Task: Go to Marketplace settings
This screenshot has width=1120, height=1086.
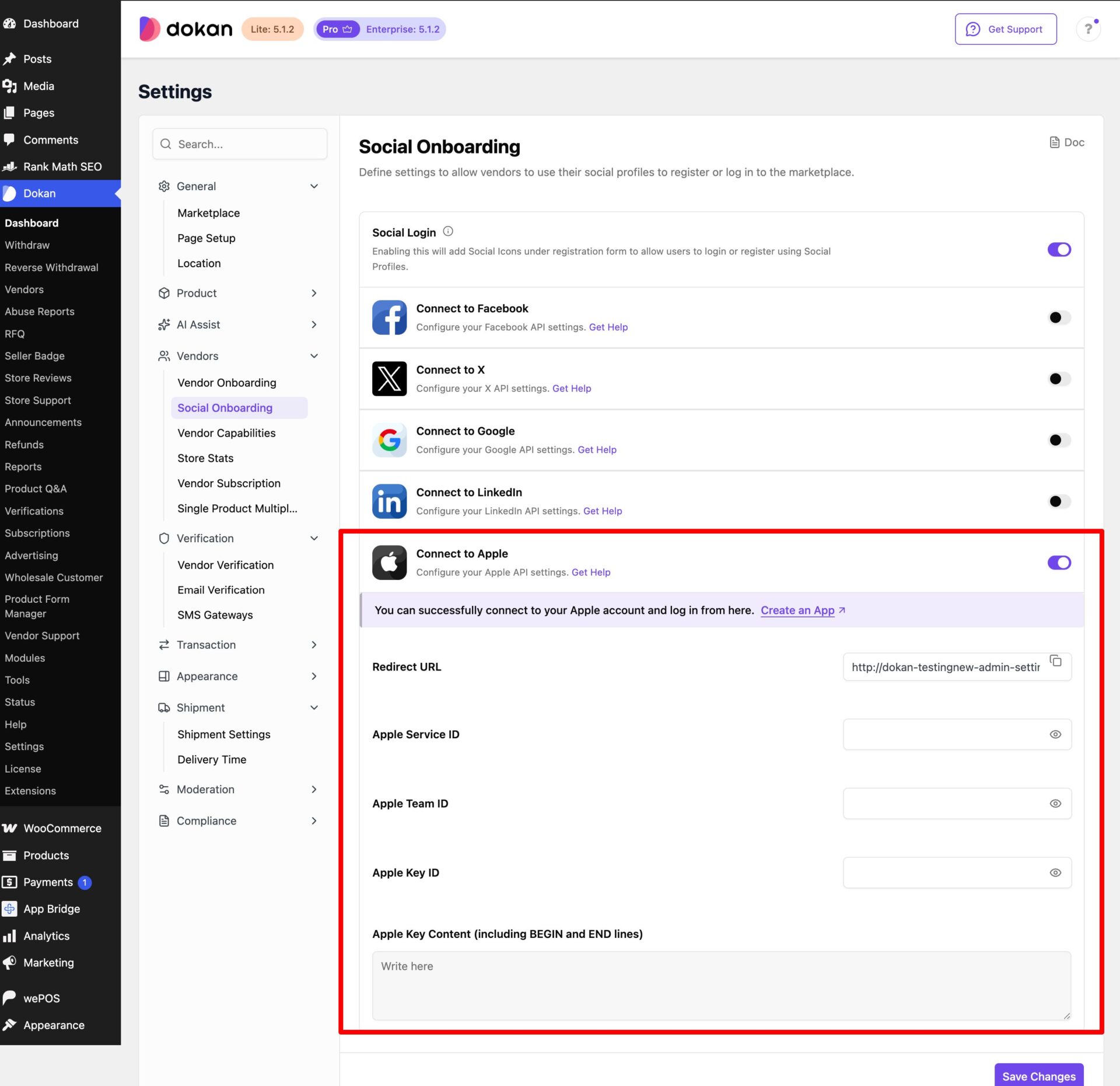Action: tap(209, 213)
